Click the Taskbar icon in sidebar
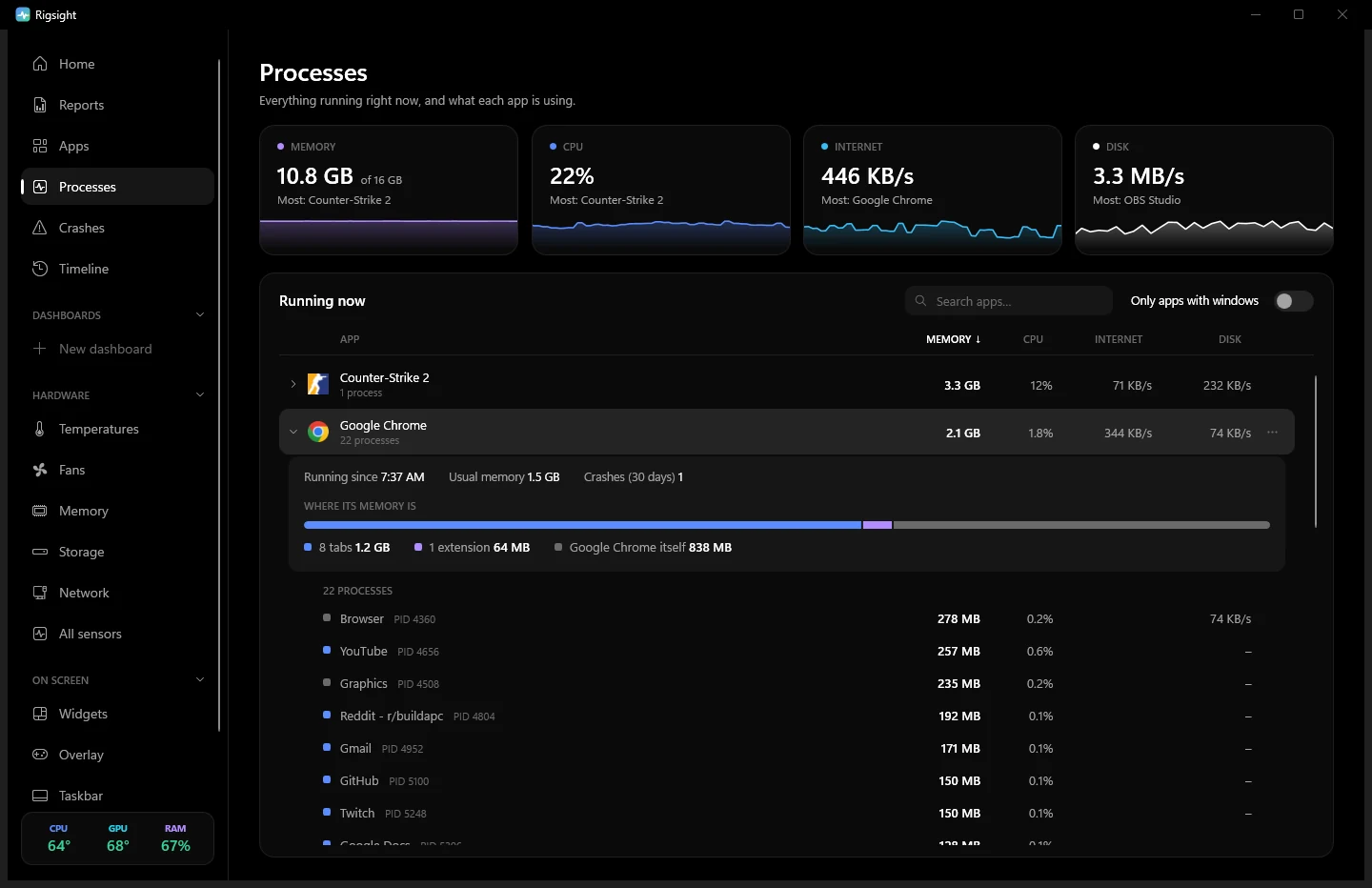 [40, 796]
